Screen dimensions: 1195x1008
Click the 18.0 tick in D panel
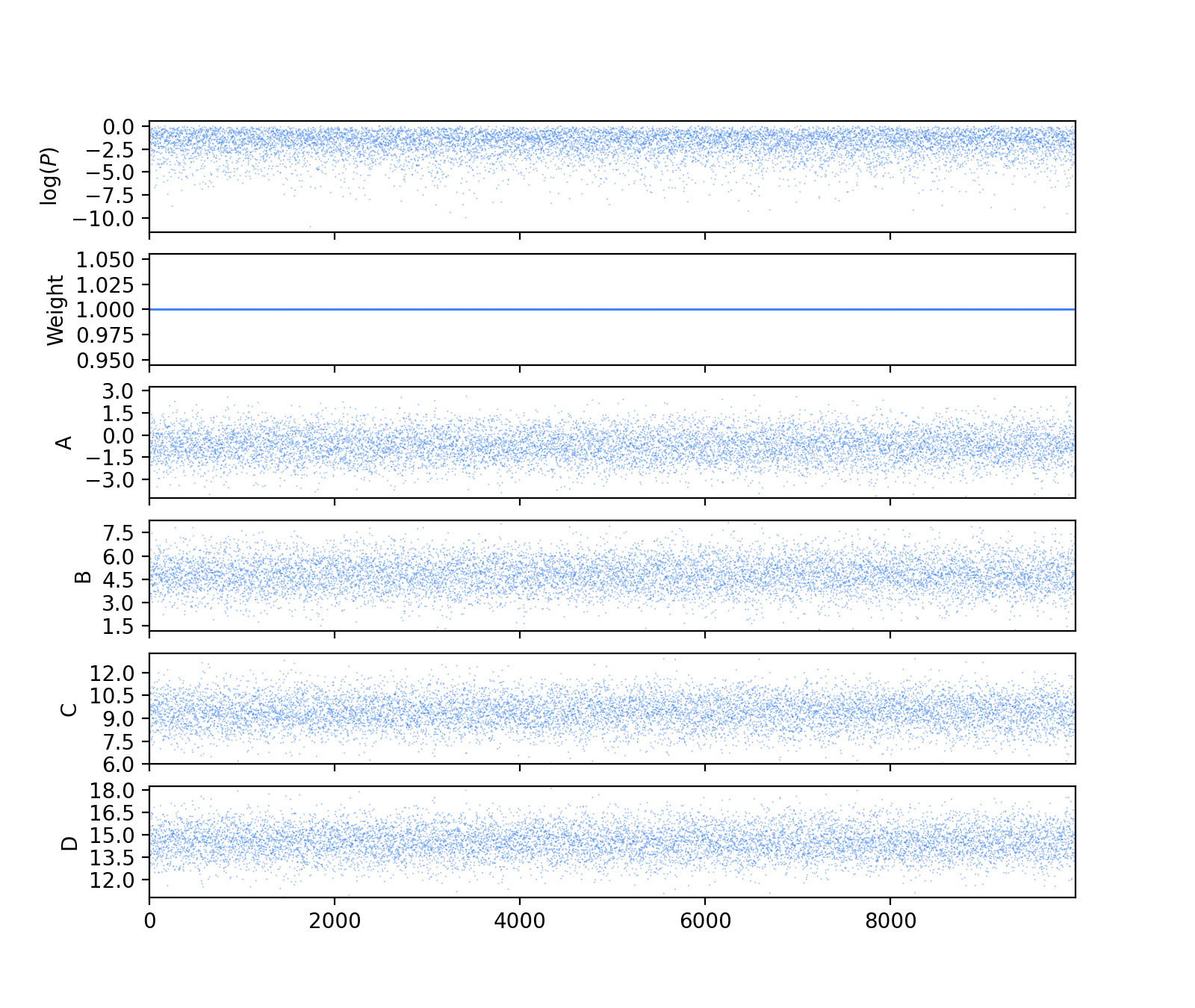point(114,791)
